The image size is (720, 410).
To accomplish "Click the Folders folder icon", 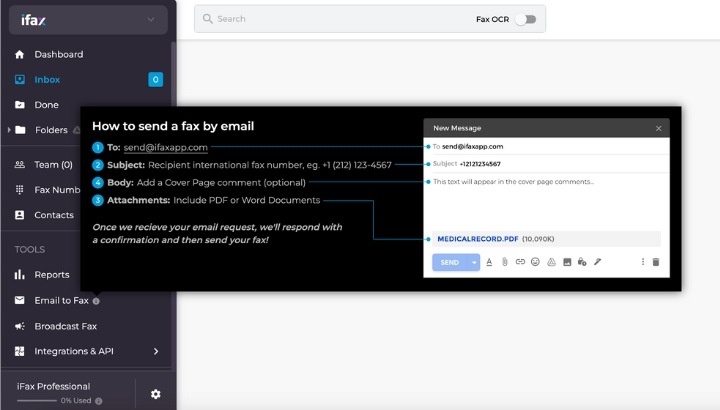I will click(20, 130).
